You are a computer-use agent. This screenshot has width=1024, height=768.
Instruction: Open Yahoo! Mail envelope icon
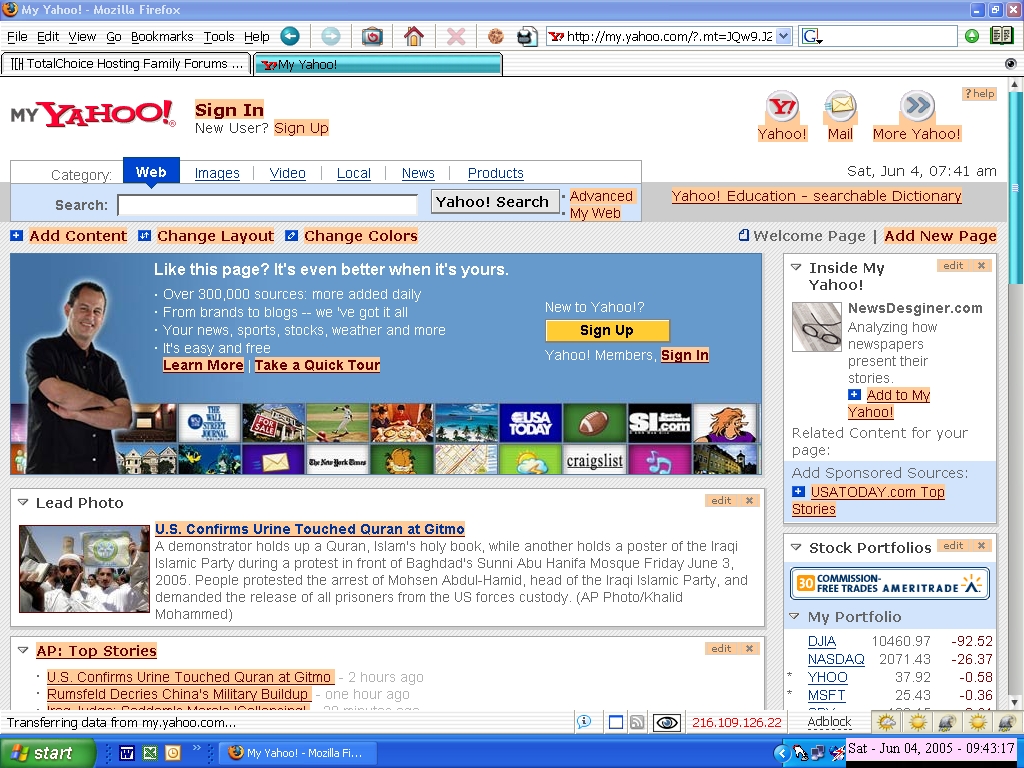[840, 107]
